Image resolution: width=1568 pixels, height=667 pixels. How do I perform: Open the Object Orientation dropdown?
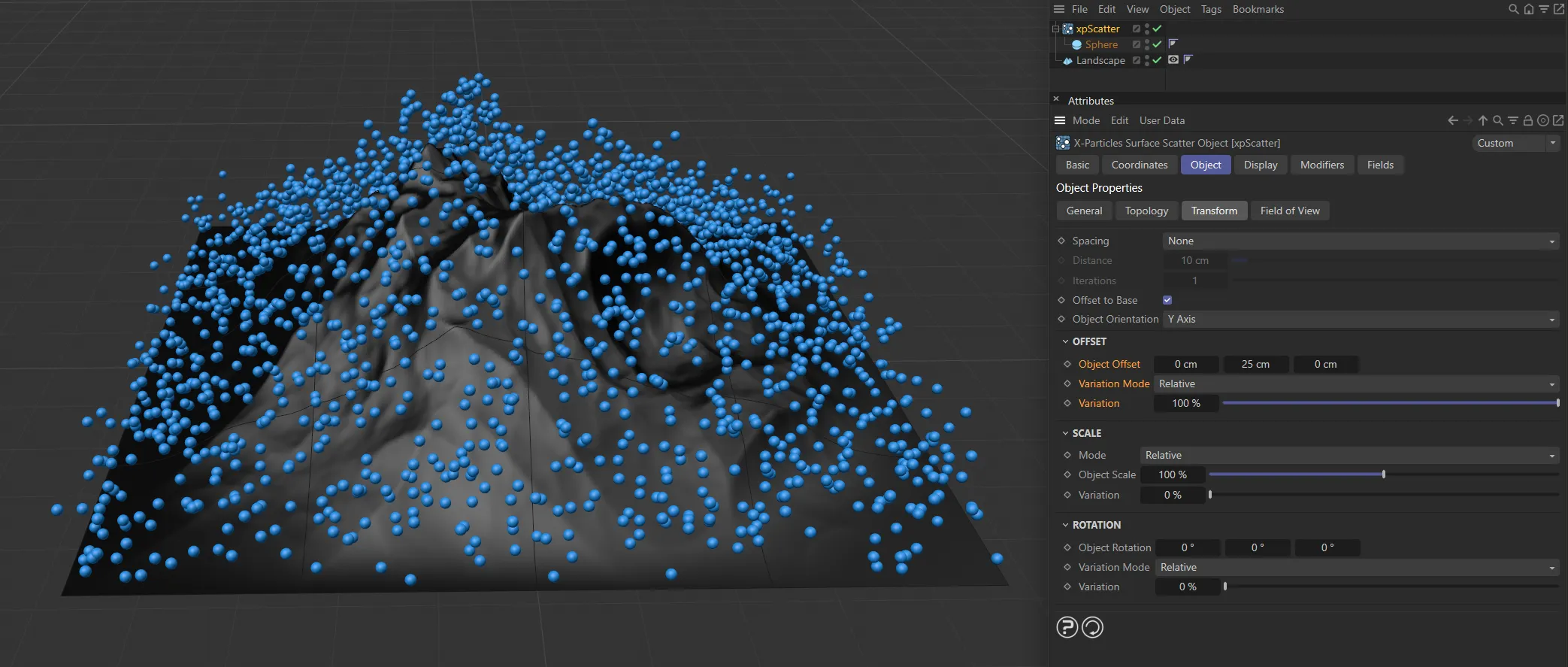[x=1361, y=319]
